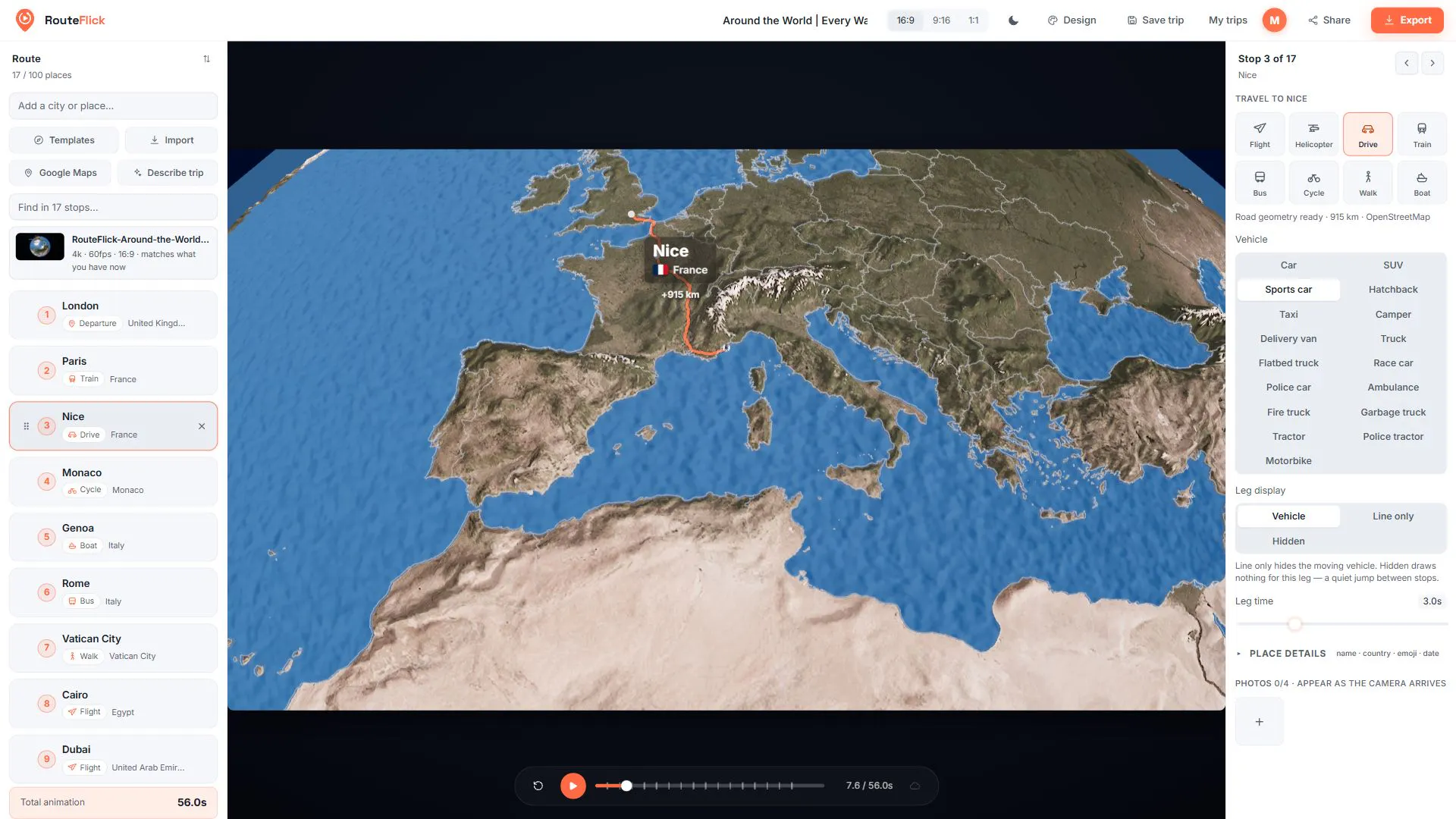1456x819 pixels.
Task: Click the Import button
Action: [171, 140]
